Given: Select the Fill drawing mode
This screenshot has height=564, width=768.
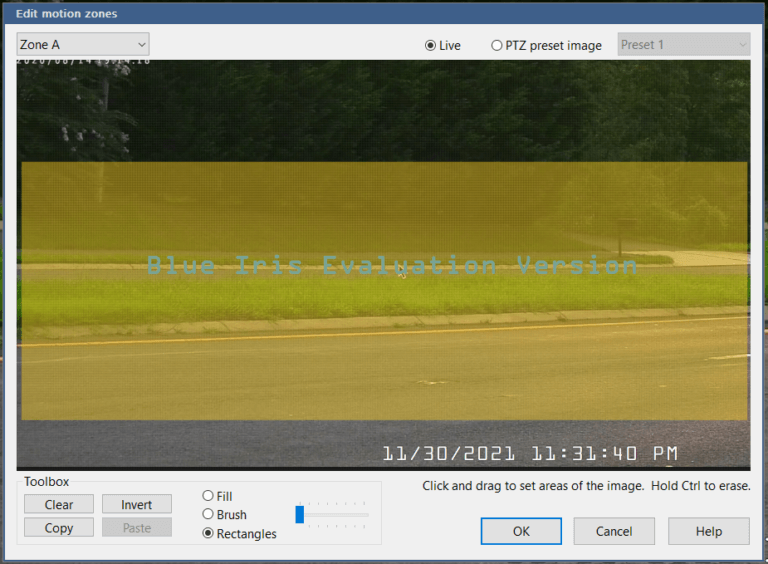Looking at the screenshot, I should 217,496.
